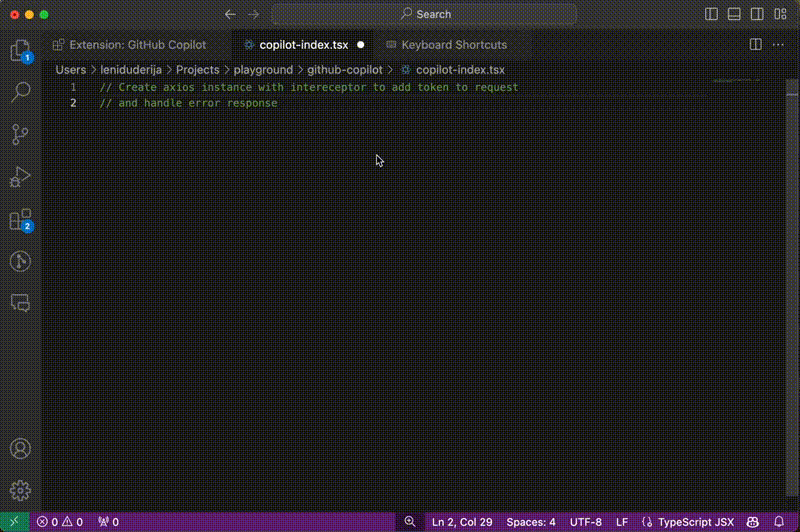Click playground breadcrumb segment
800x532 pixels.
click(x=263, y=70)
